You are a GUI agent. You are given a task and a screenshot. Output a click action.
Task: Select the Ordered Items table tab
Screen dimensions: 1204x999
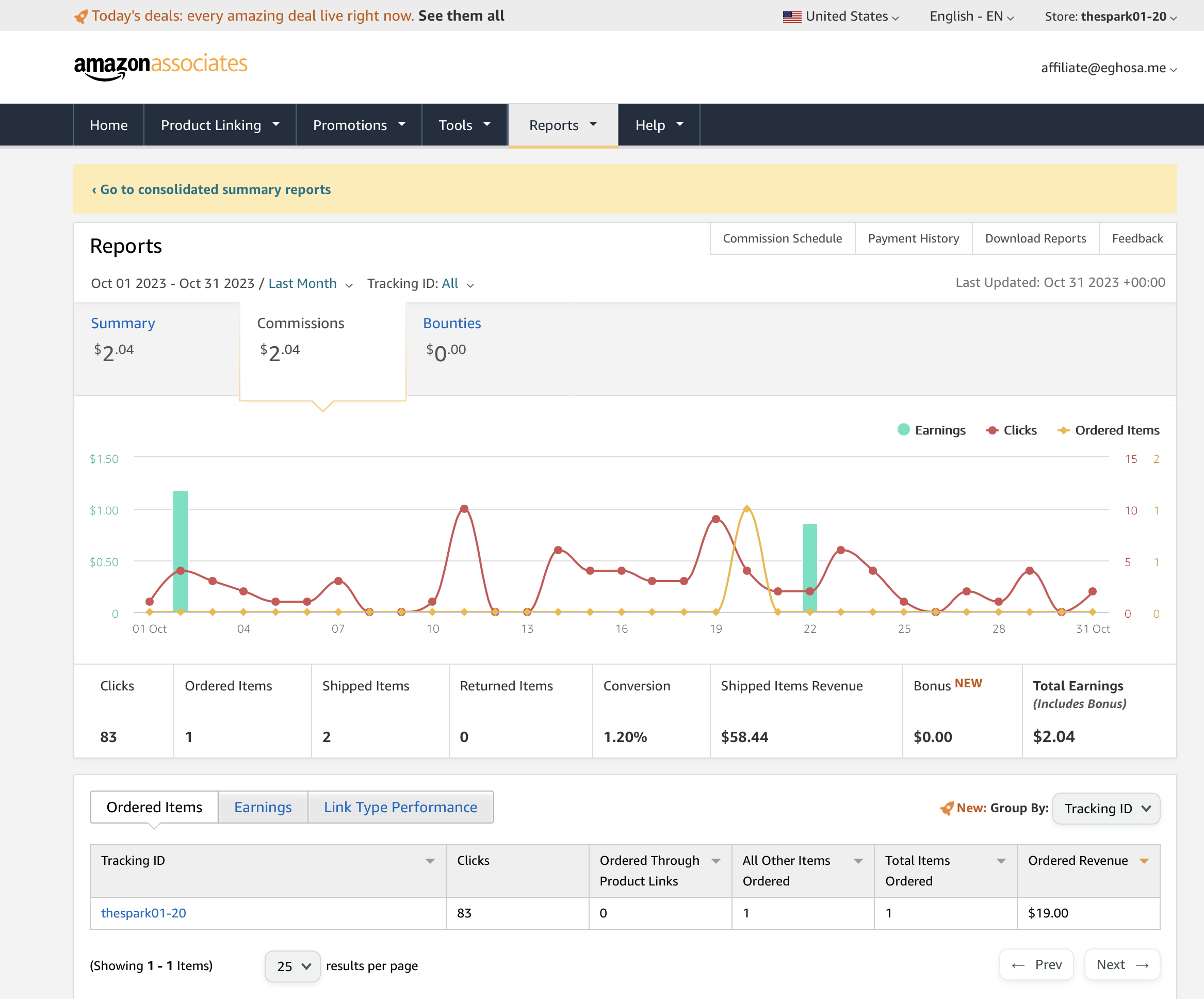click(154, 807)
